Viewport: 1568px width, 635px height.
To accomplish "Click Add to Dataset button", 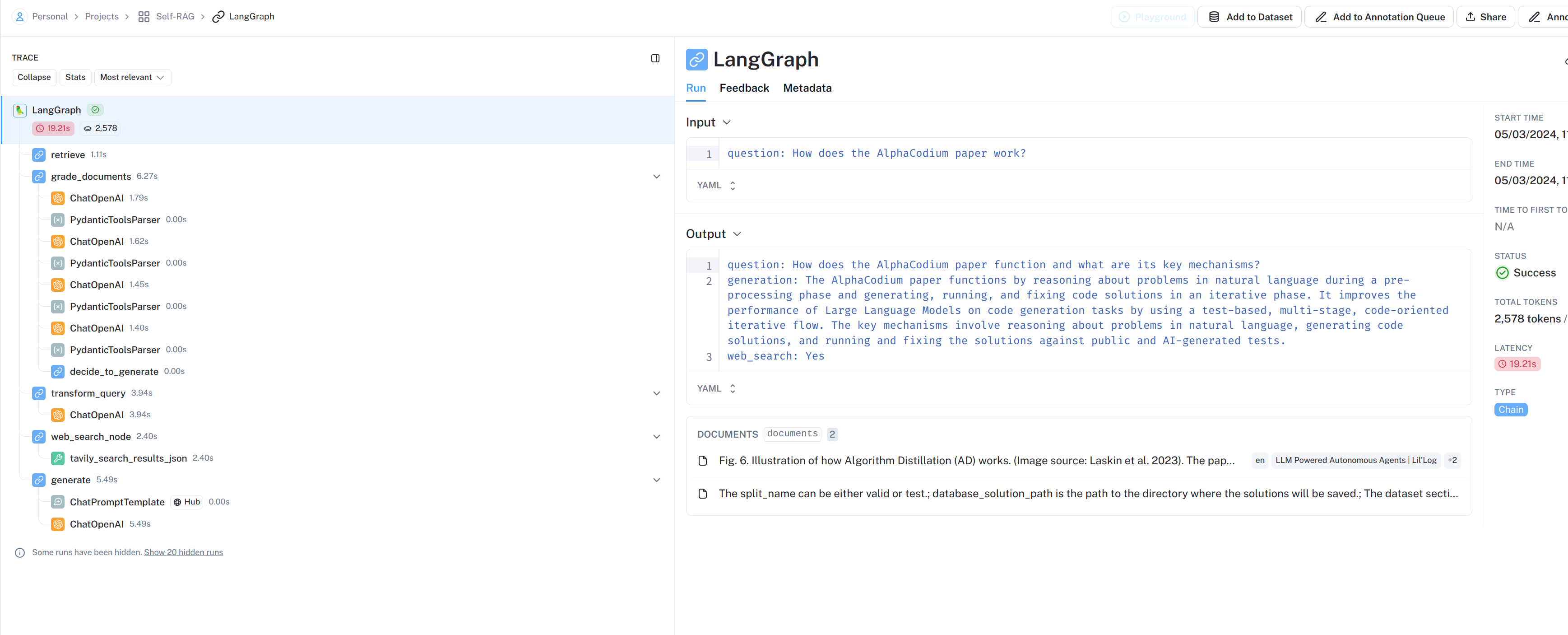I will [1250, 17].
